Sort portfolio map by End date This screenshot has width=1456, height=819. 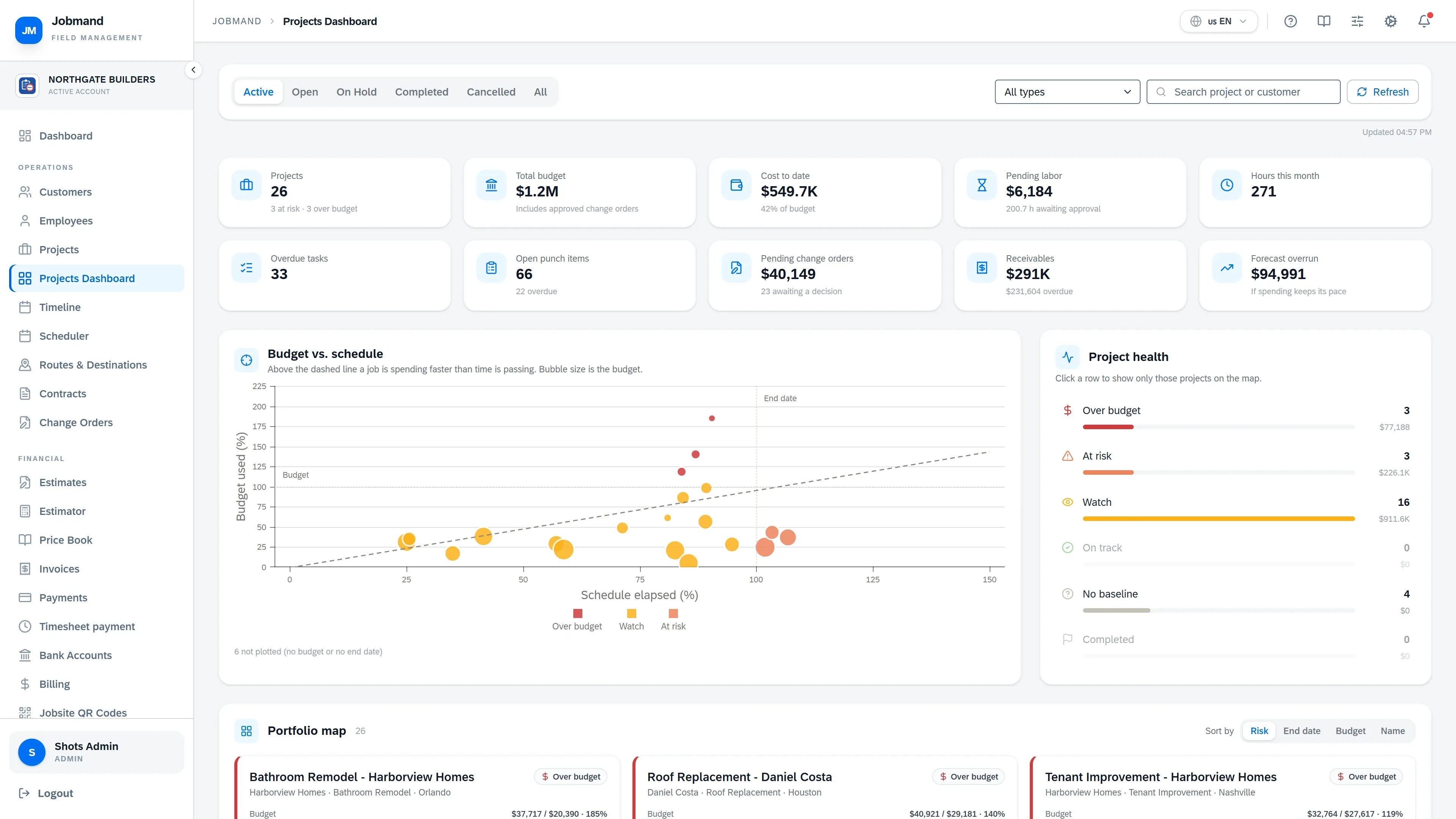click(1302, 731)
